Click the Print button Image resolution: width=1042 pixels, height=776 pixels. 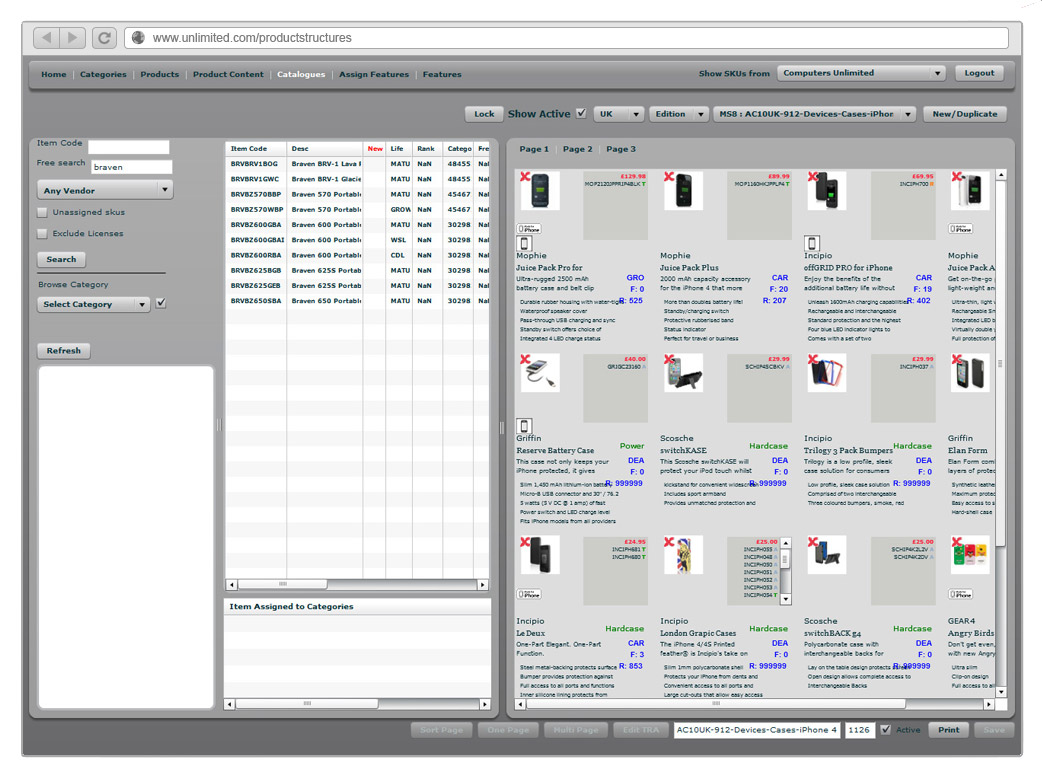pyautogui.click(x=948, y=729)
